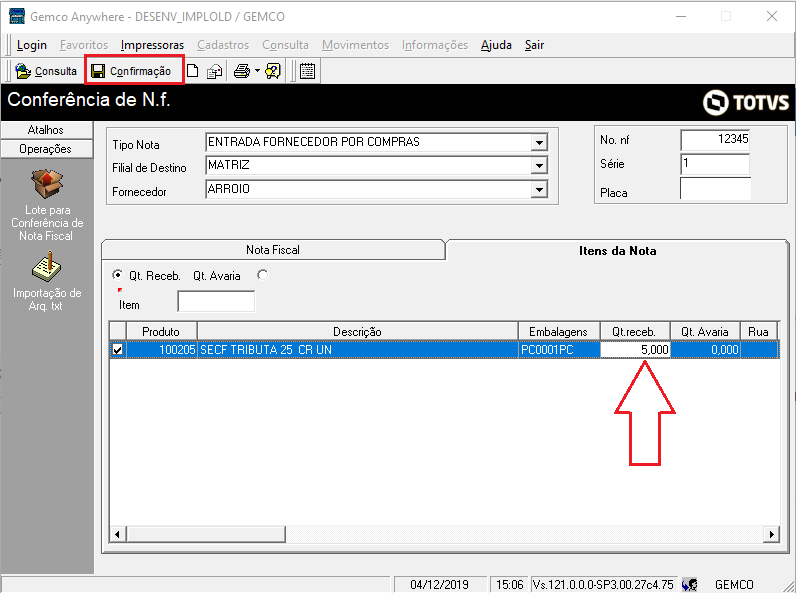Viewport: 796px width, 593px height.
Task: Click the Série input field
Action: pyautogui.click(x=715, y=163)
